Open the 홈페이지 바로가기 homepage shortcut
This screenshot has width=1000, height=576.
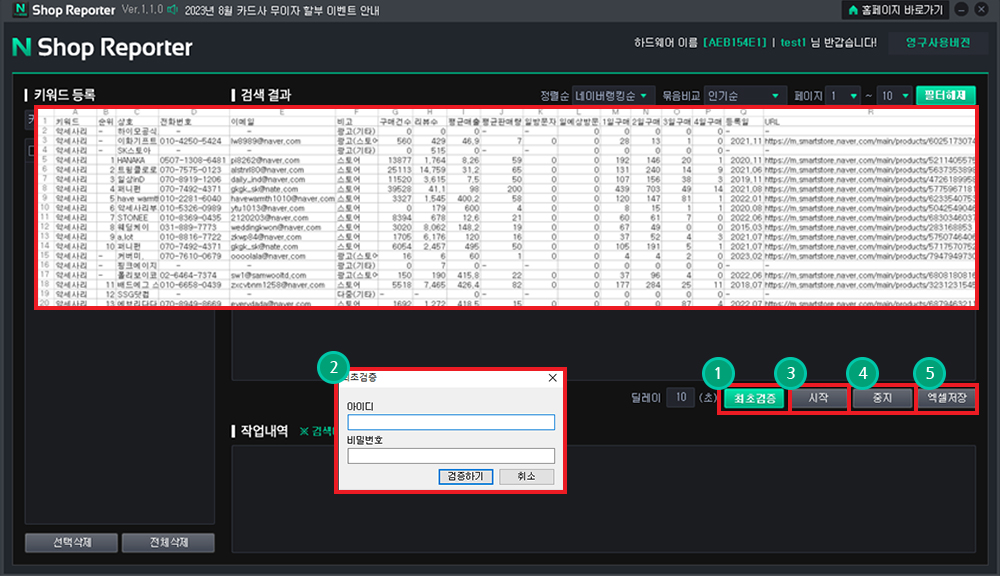click(x=895, y=10)
